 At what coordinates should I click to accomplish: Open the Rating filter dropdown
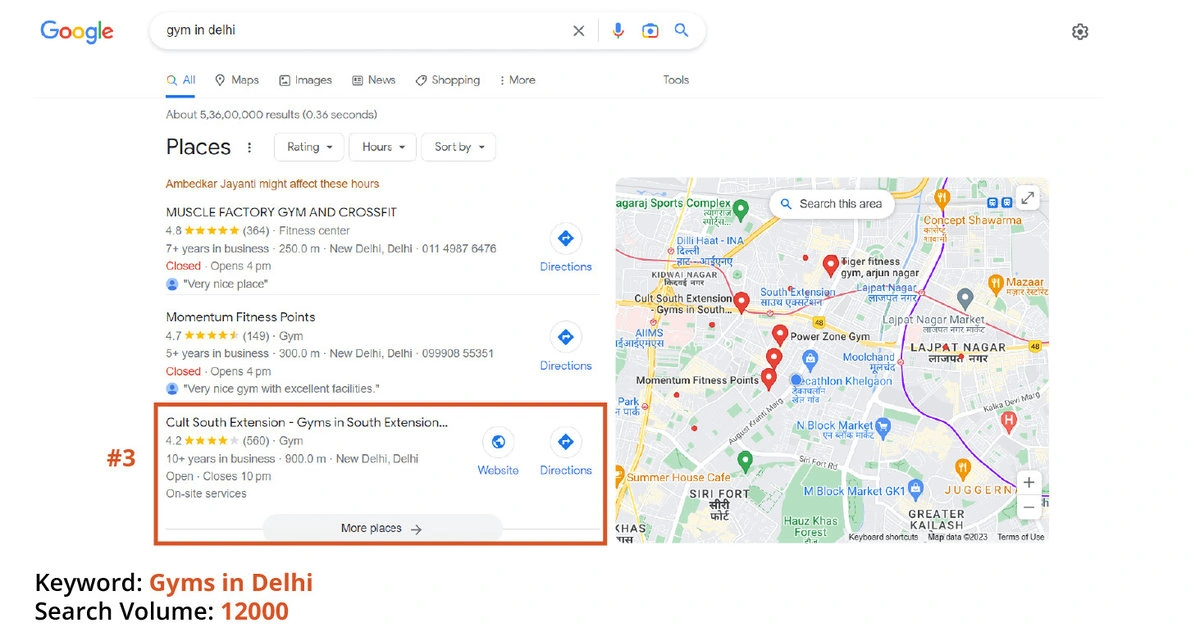click(309, 147)
